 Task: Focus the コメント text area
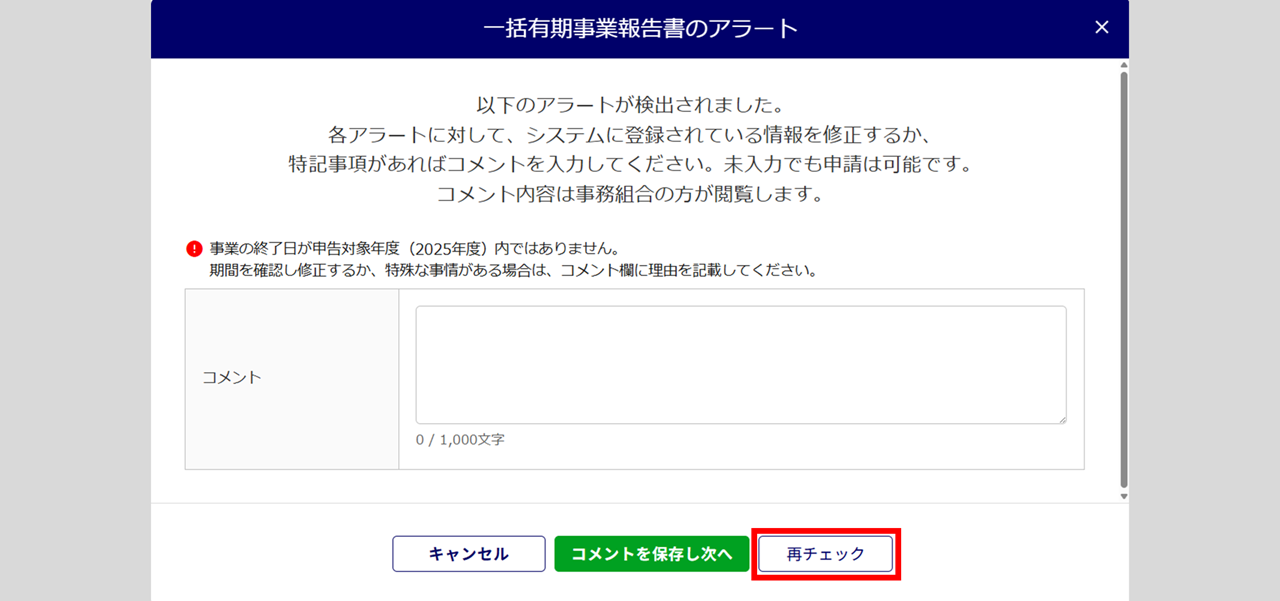click(741, 365)
